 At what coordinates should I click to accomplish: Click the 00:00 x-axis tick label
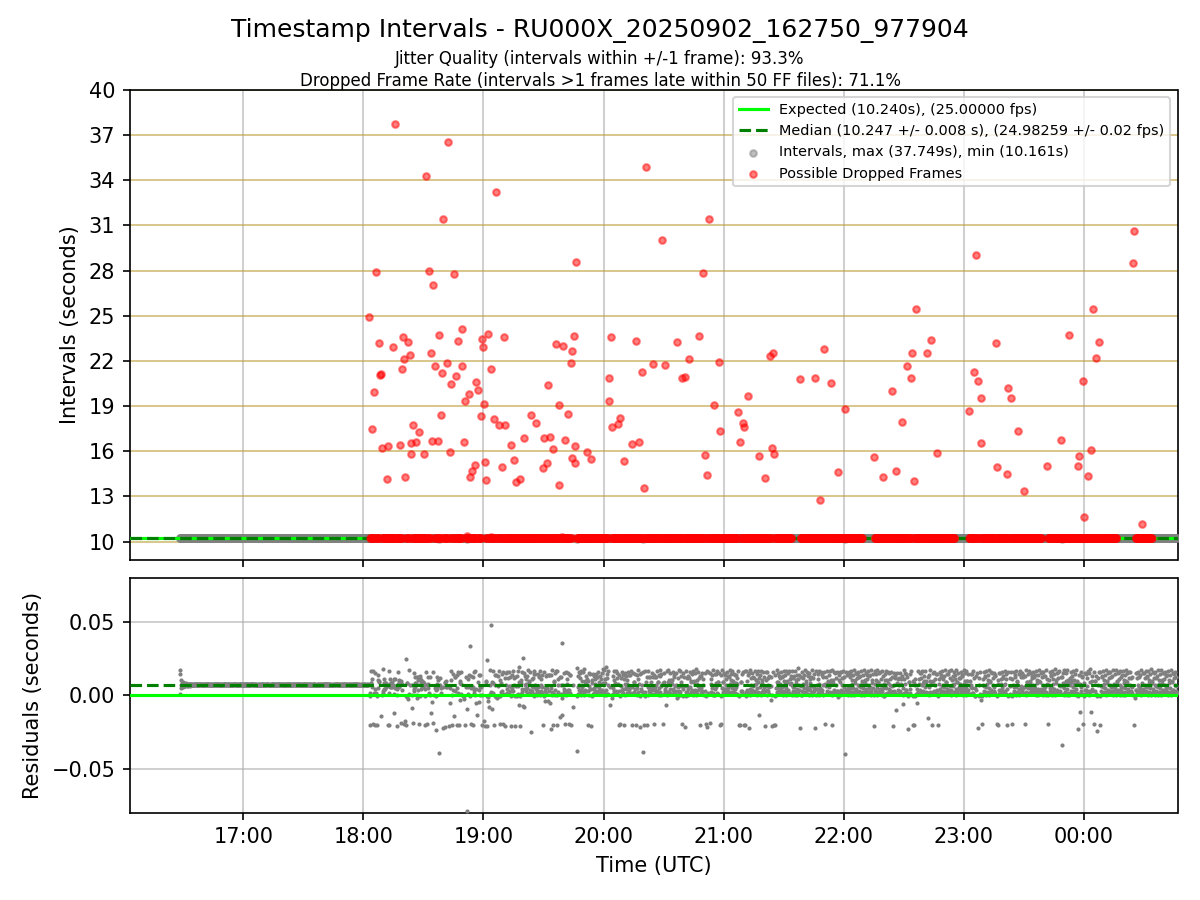1084,835
